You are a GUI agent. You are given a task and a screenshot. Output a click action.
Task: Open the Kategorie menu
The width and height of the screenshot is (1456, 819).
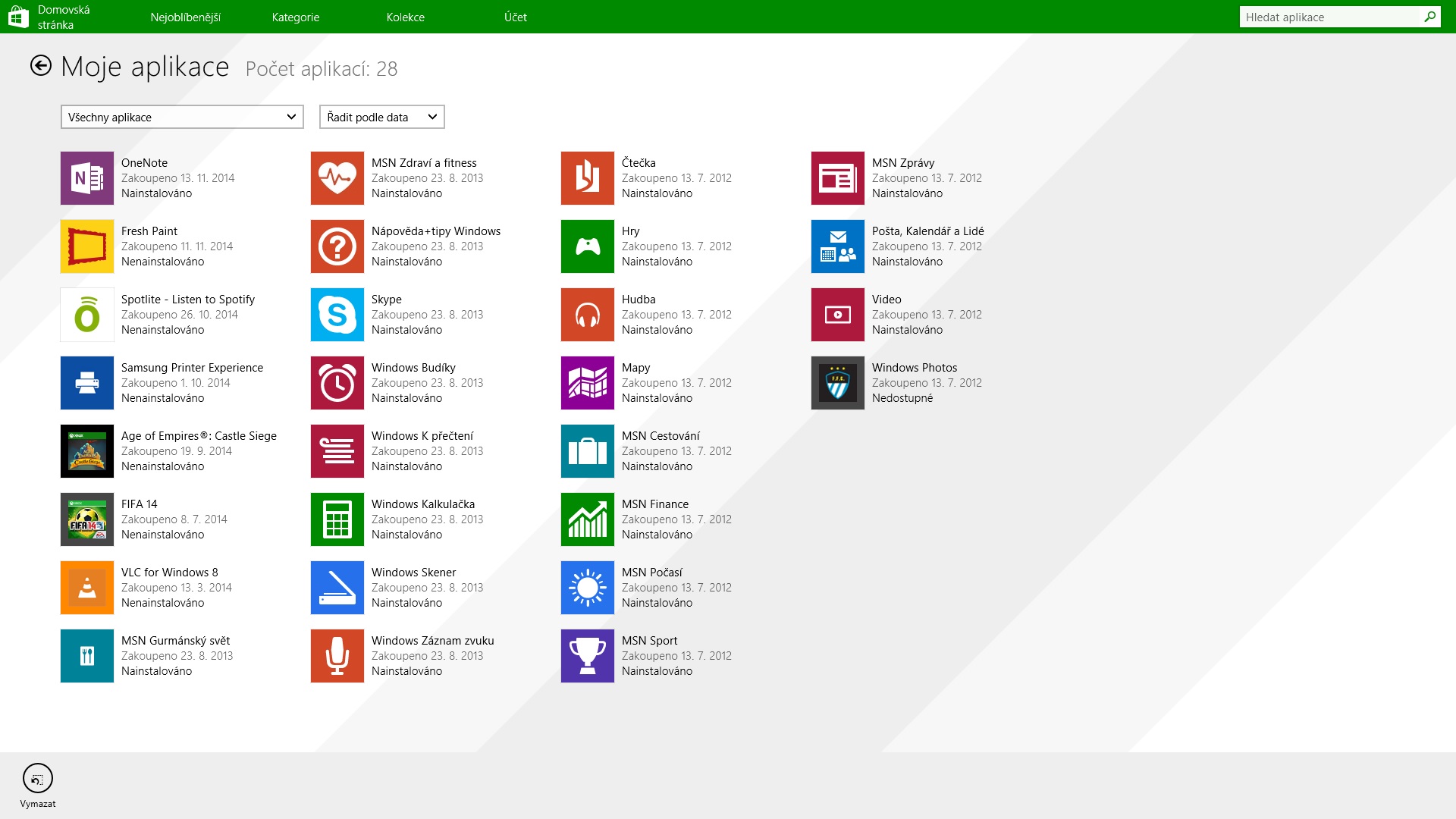click(x=296, y=17)
